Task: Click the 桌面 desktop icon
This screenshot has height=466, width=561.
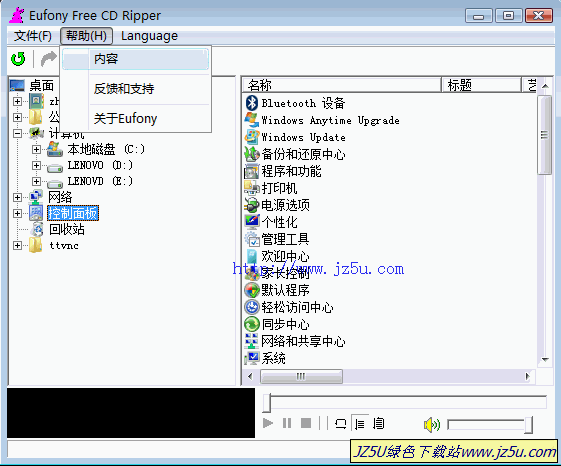Action: coord(17,86)
